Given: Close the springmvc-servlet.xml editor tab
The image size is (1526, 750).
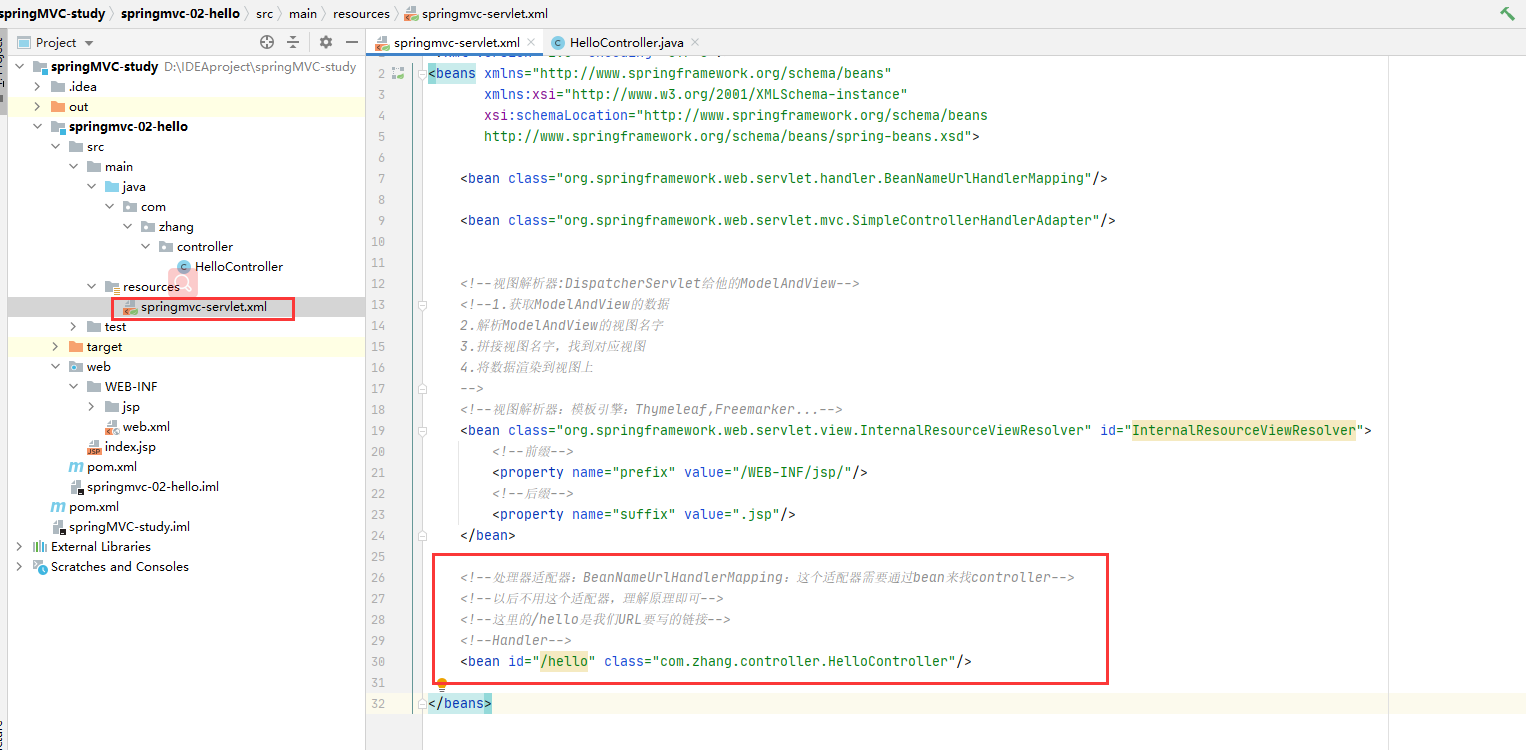Looking at the screenshot, I should point(530,43).
